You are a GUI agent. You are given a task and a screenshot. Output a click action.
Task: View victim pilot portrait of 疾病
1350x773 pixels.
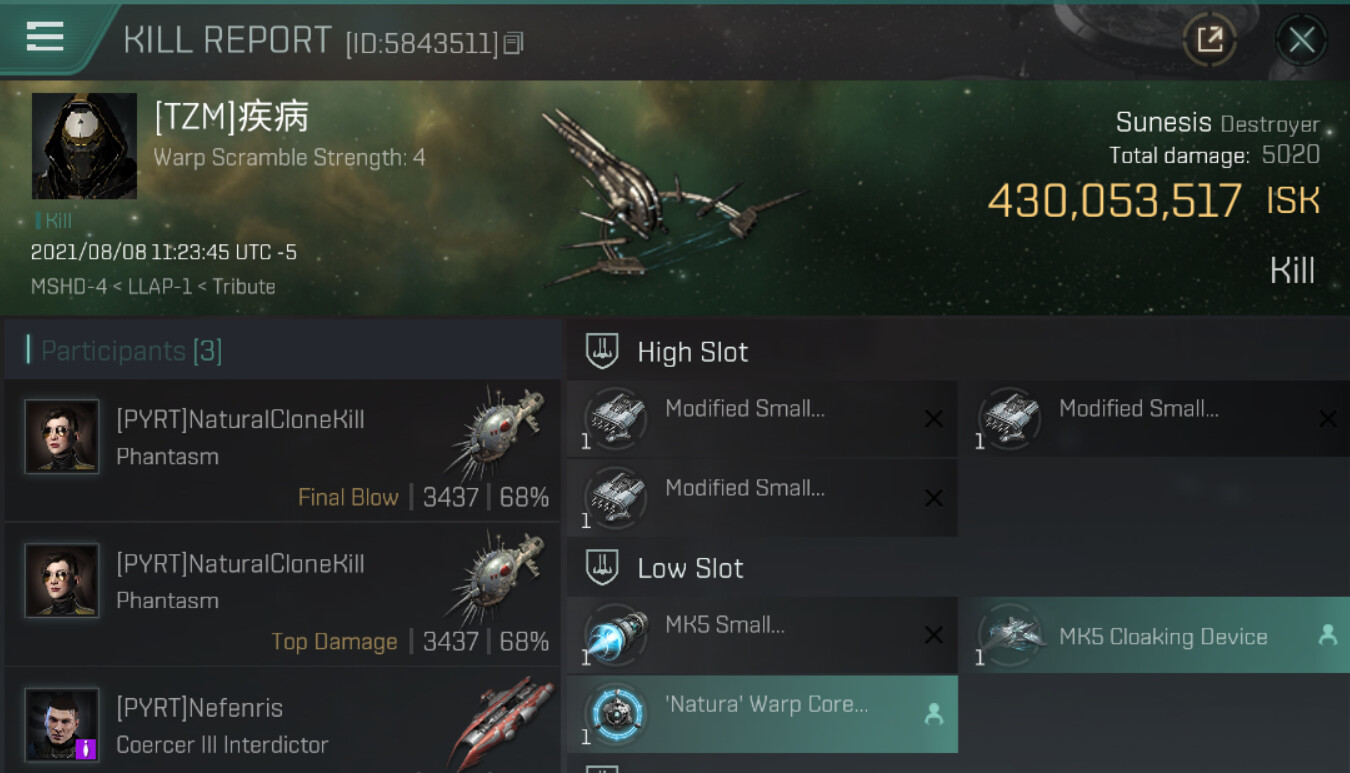point(84,146)
